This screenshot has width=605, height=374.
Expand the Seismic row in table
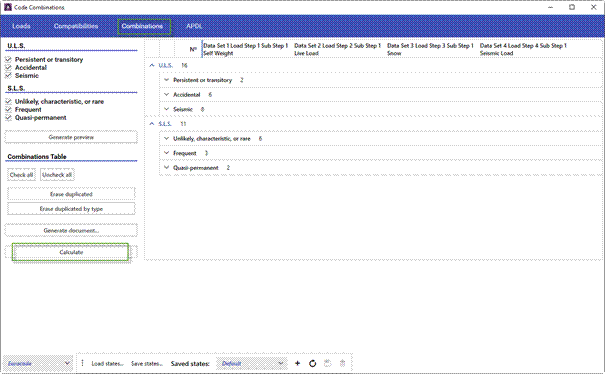[x=167, y=109]
